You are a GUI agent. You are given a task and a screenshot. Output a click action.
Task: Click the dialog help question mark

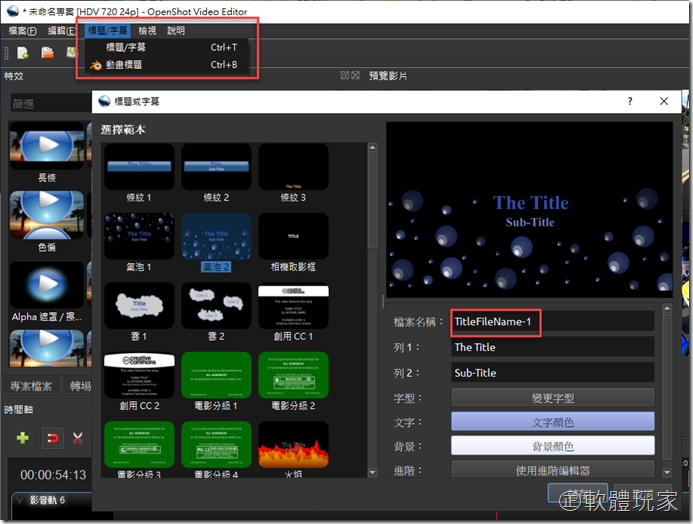[629, 102]
